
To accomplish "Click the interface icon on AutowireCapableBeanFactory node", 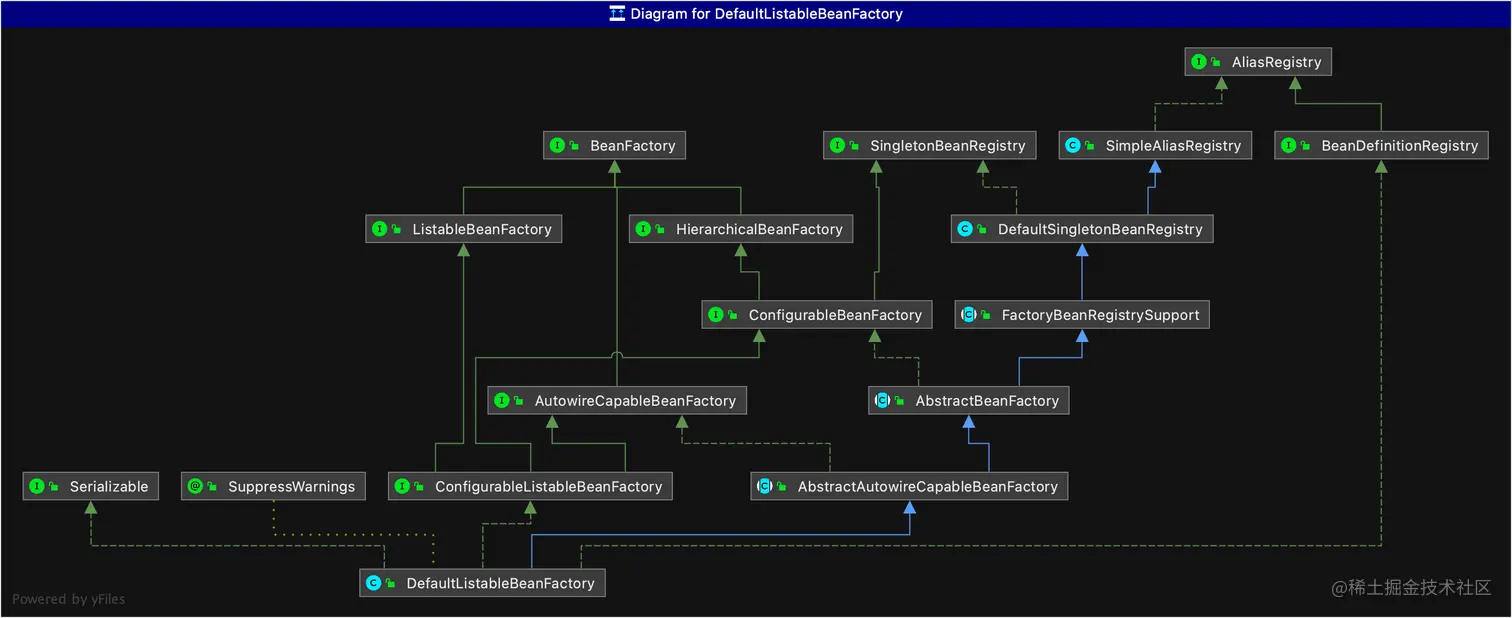I will (x=502, y=401).
